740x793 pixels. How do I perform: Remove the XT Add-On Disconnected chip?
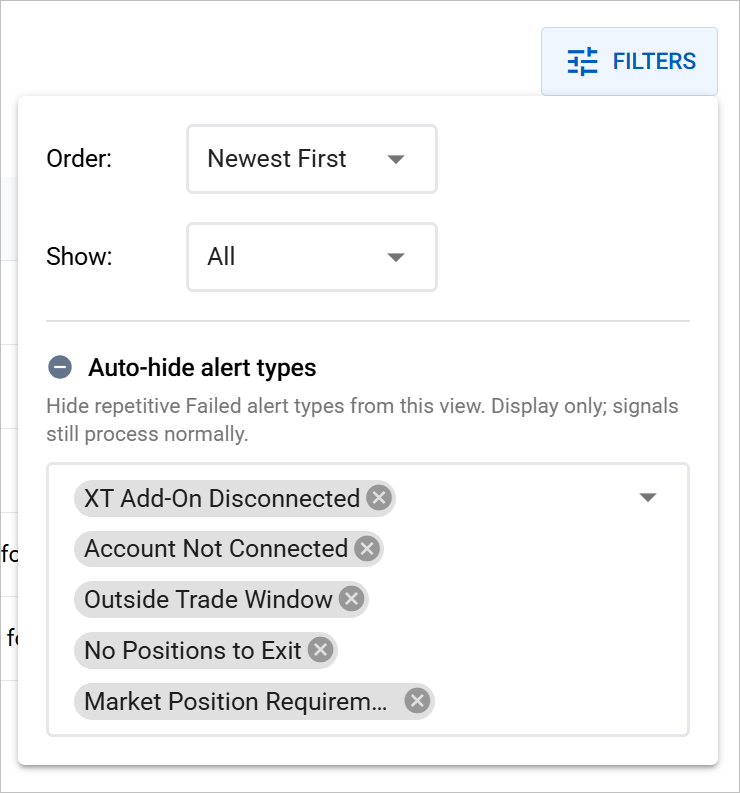[x=379, y=498]
